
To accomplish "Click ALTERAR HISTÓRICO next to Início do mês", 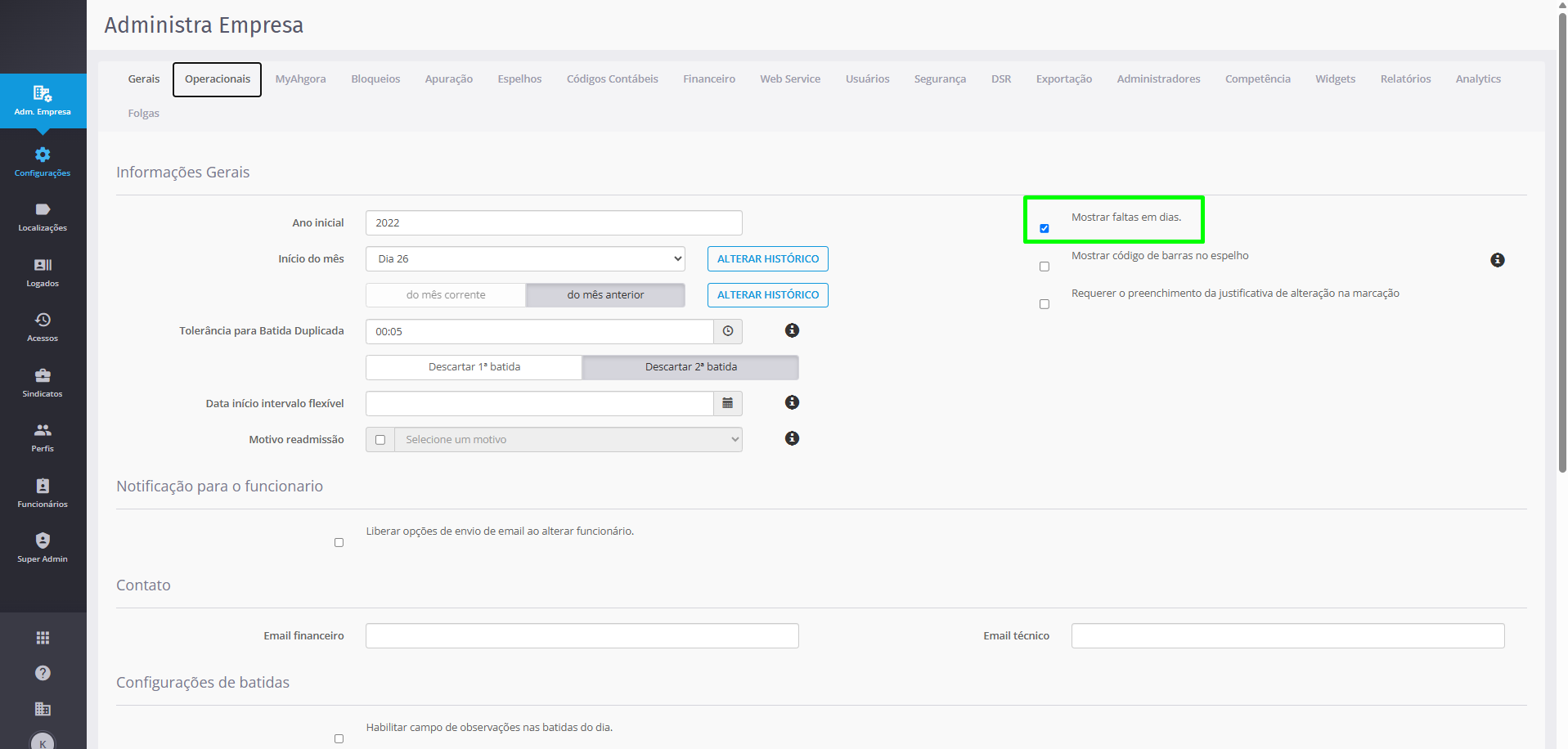I will tap(768, 259).
